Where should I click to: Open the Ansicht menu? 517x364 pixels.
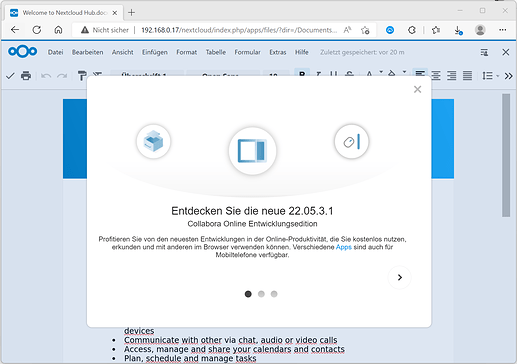123,52
